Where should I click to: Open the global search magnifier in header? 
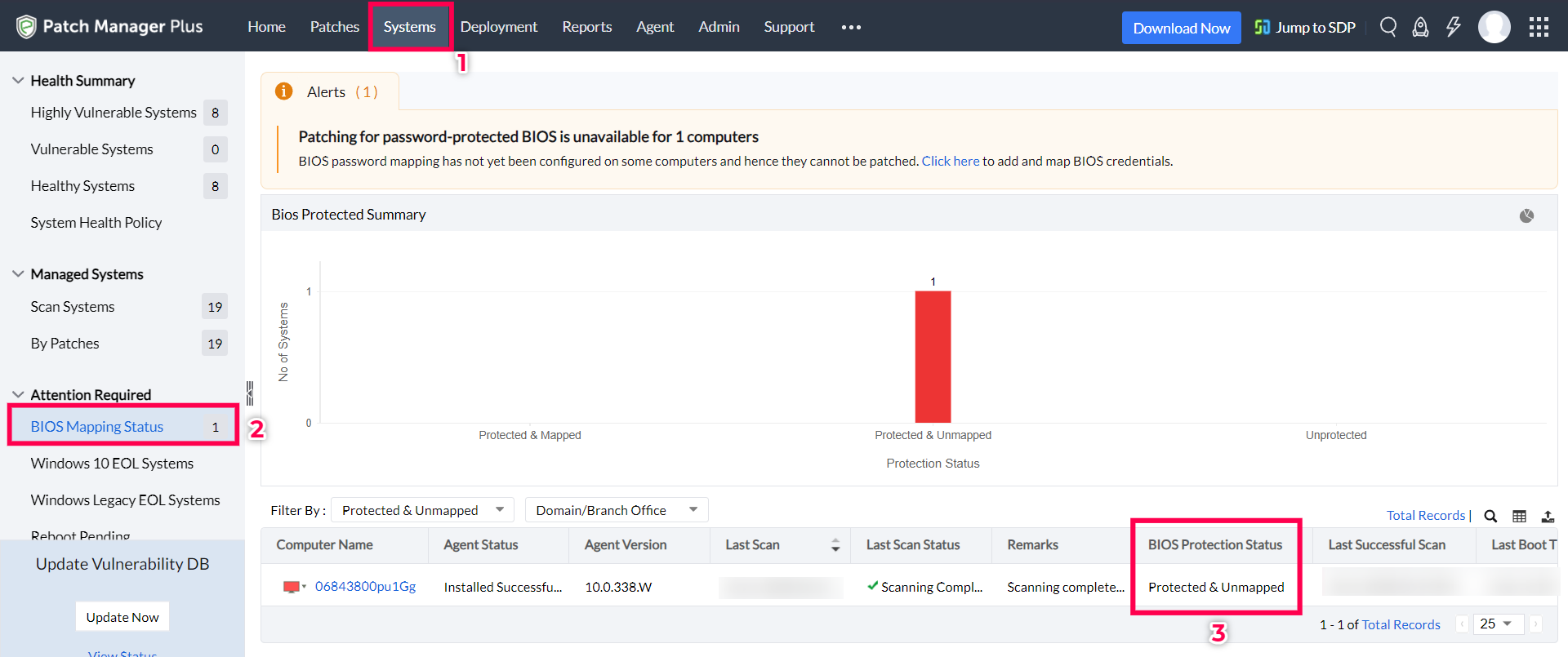[x=1388, y=27]
